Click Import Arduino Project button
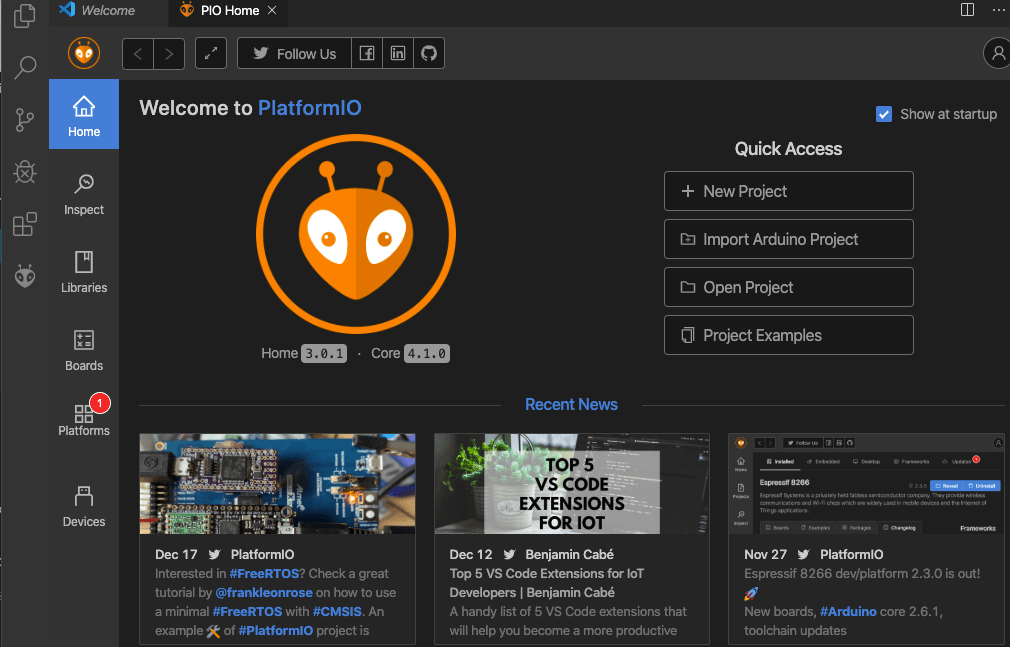1010x647 pixels. 788,239
